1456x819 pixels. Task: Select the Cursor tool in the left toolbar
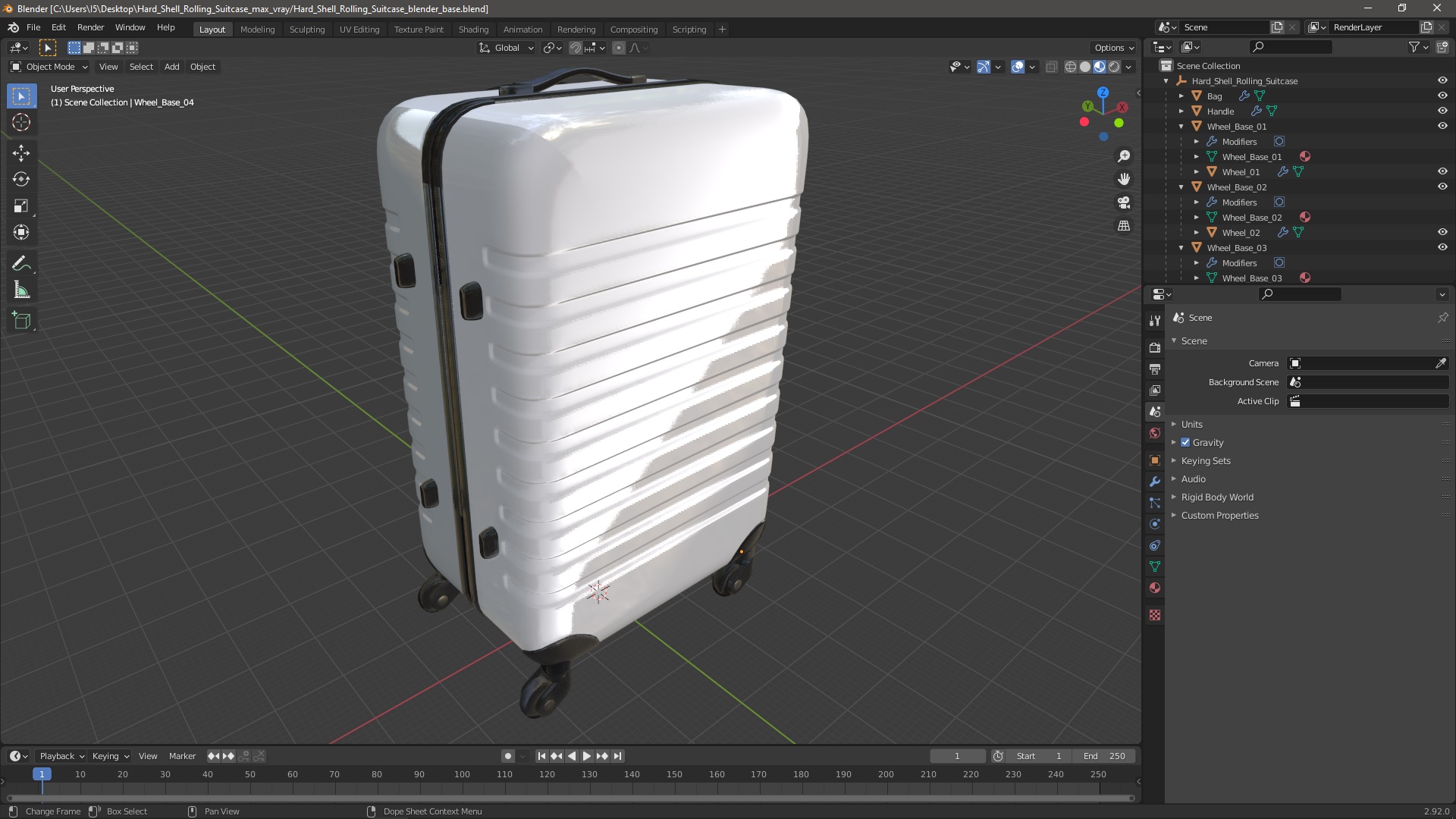(x=21, y=122)
